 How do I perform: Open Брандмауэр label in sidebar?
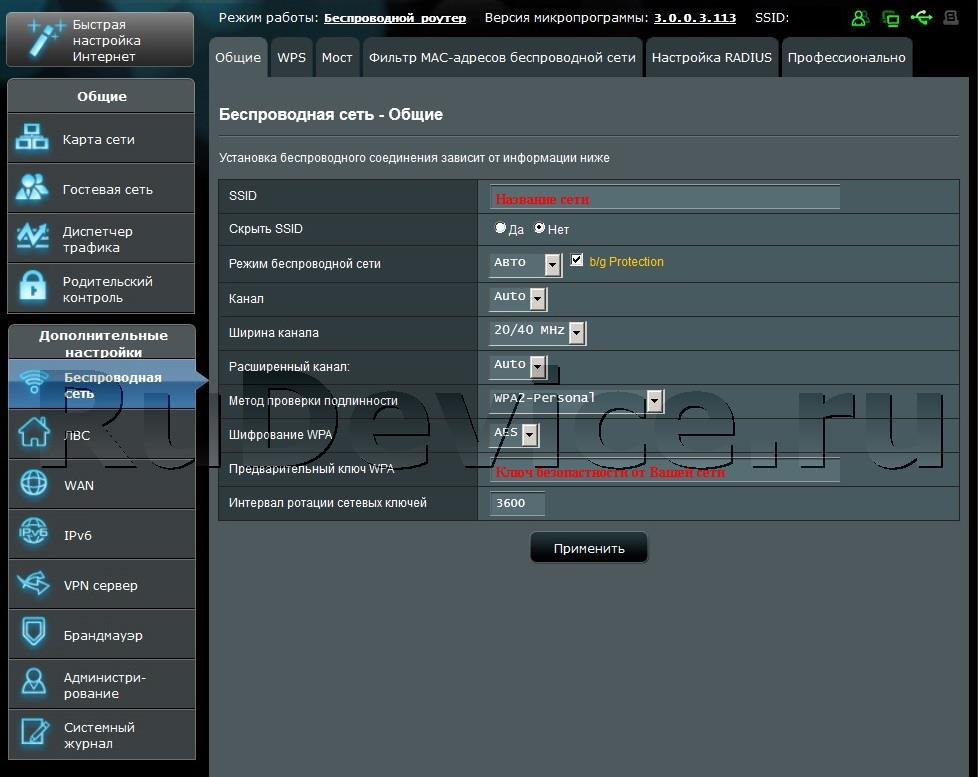tap(104, 635)
